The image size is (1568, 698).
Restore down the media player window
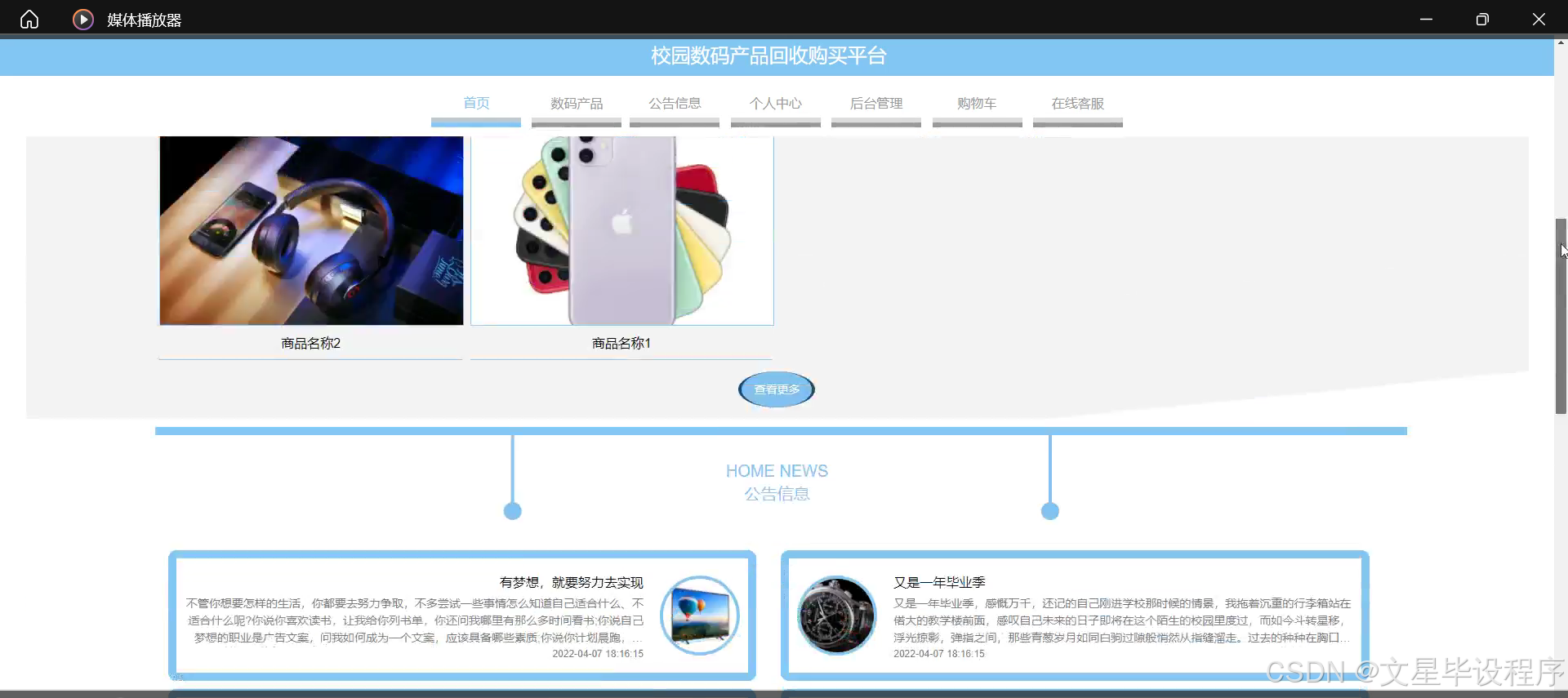[1482, 20]
